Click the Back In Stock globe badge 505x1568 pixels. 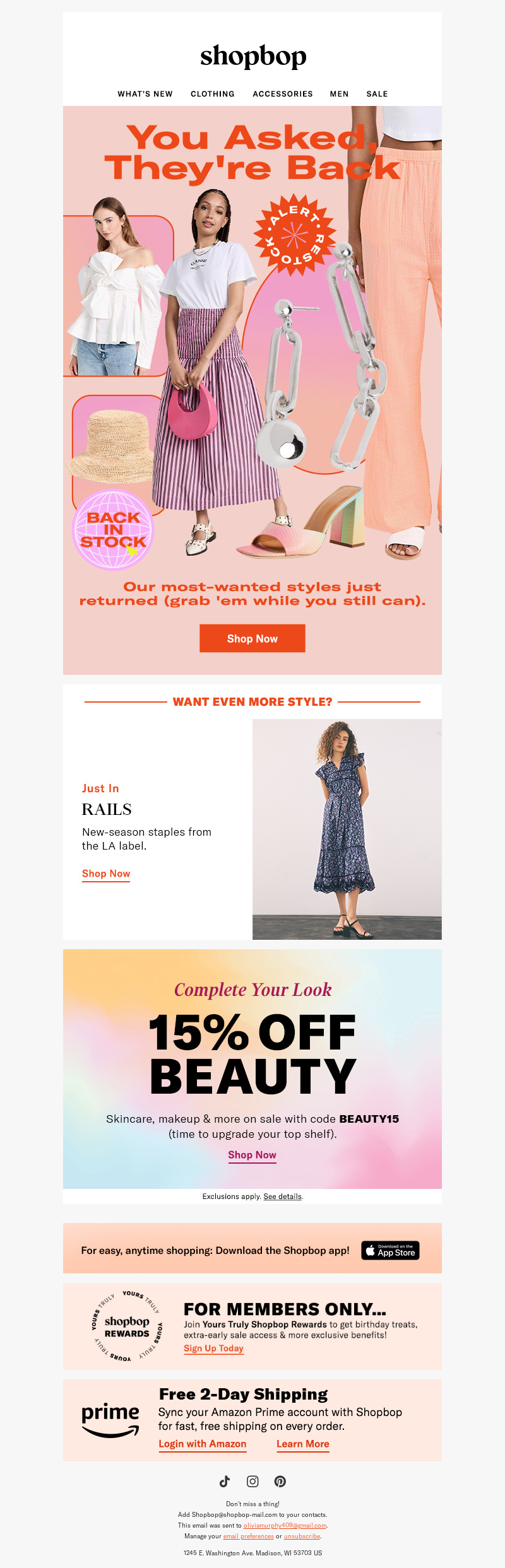click(113, 530)
